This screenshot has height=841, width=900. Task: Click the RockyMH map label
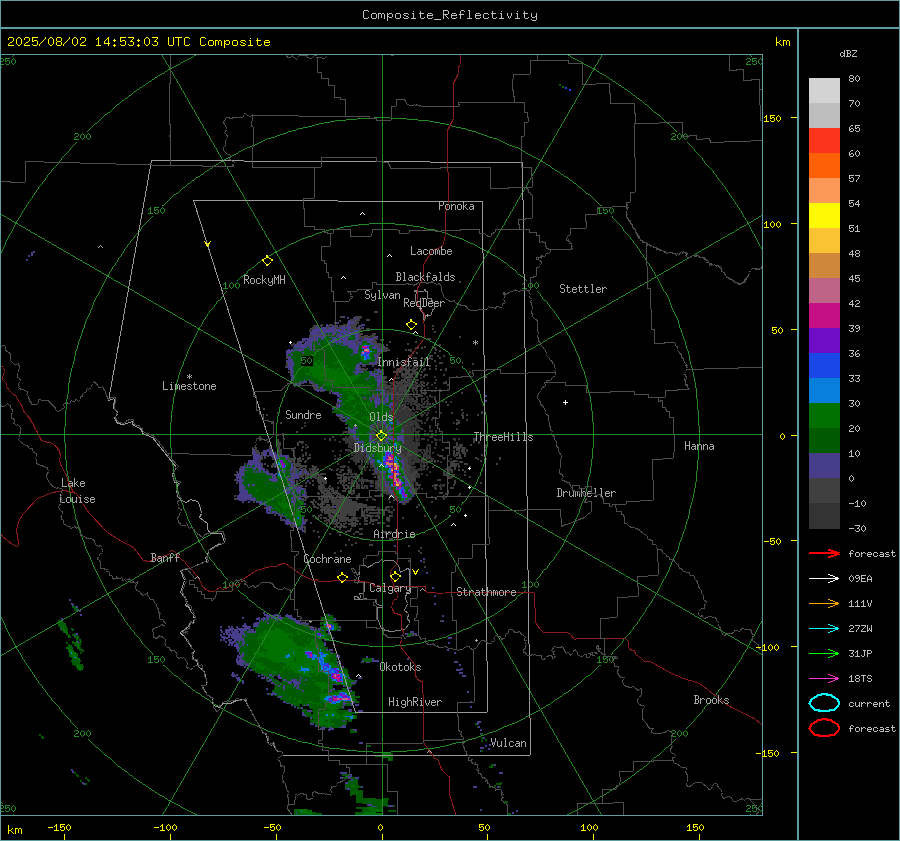click(x=264, y=280)
